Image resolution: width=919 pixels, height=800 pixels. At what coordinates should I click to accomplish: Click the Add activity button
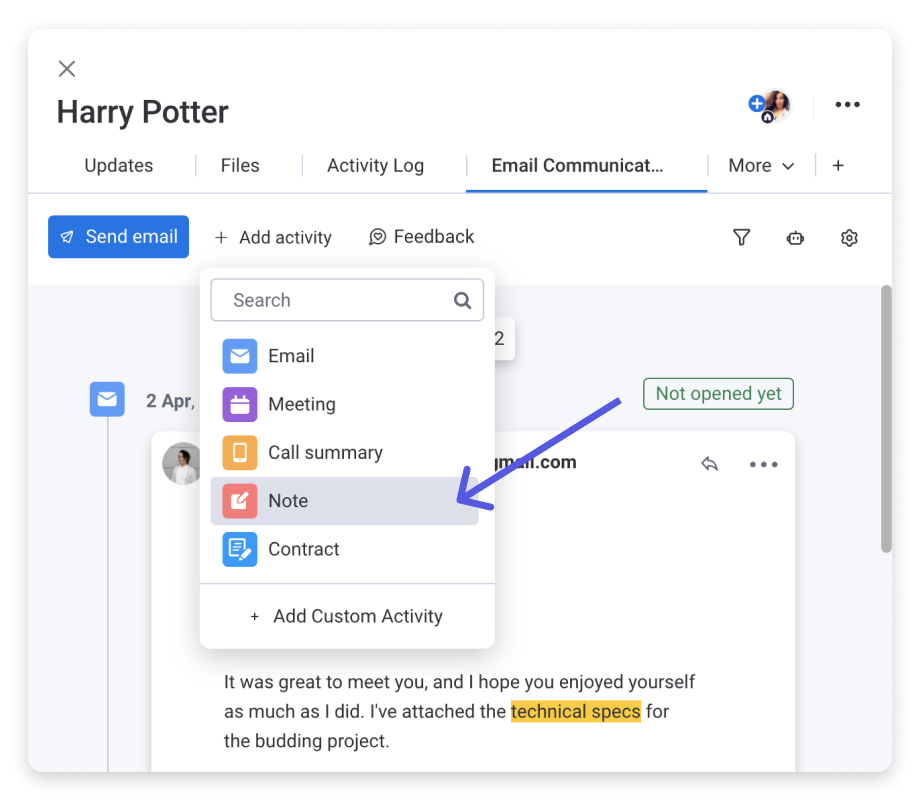pos(273,237)
